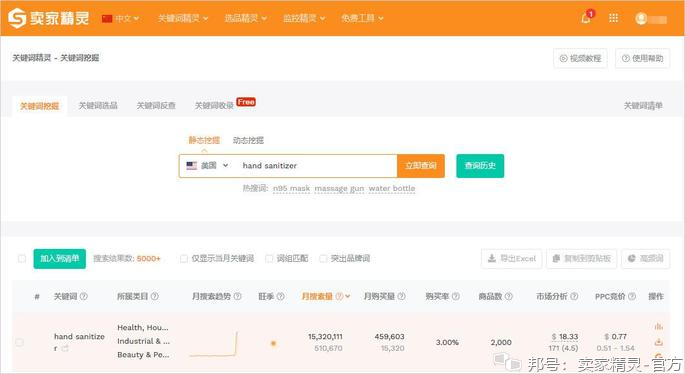The height and width of the screenshot is (374, 685).
Task: Switch to 关键词选品 tab
Action: coord(98,106)
